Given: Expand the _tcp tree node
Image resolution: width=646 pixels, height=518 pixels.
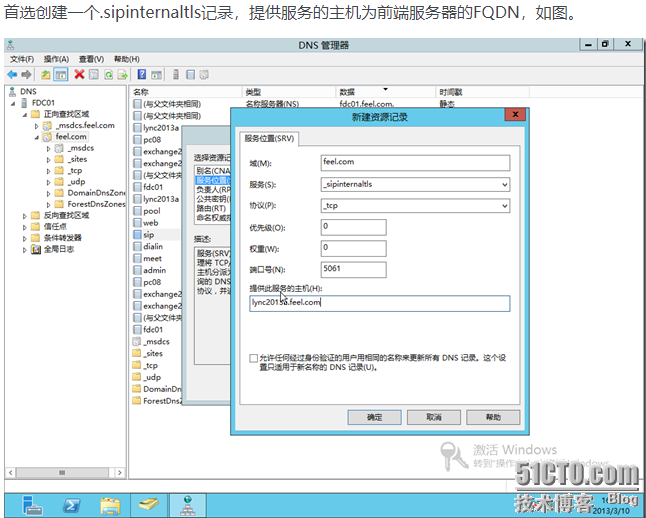Looking at the screenshot, I should pyautogui.click(x=49, y=171).
